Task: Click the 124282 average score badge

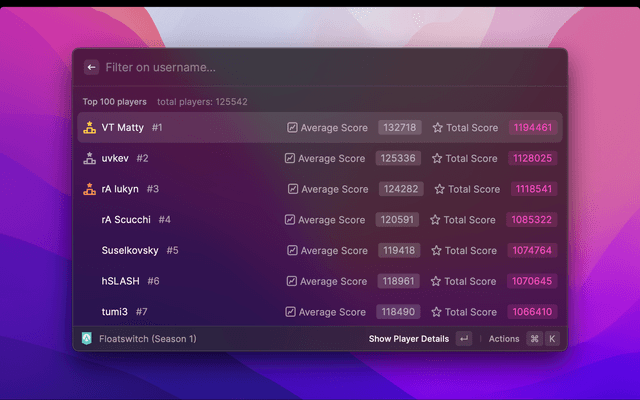Action: click(x=400, y=189)
